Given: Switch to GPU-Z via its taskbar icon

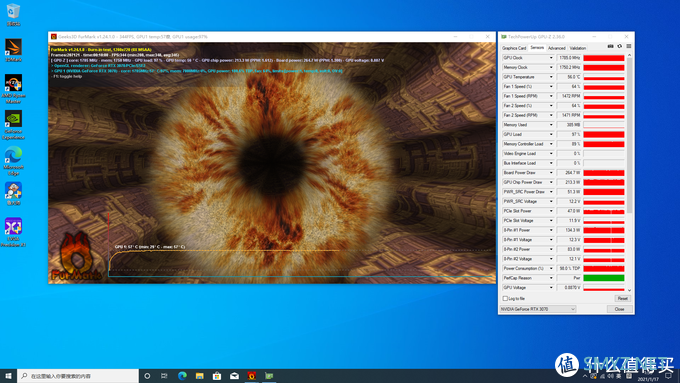Looking at the screenshot, I should [x=269, y=376].
